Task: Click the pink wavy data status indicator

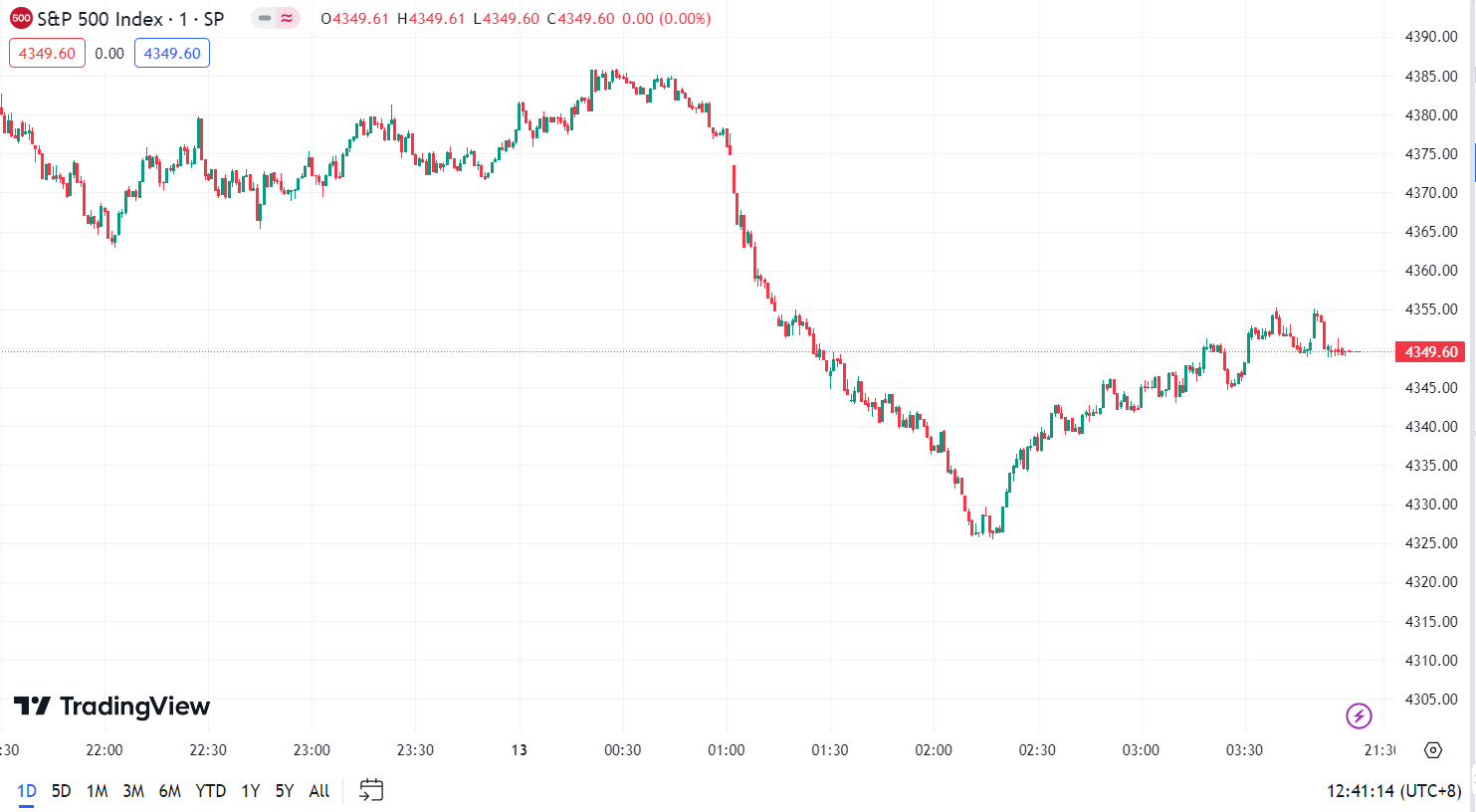Action: [x=287, y=18]
